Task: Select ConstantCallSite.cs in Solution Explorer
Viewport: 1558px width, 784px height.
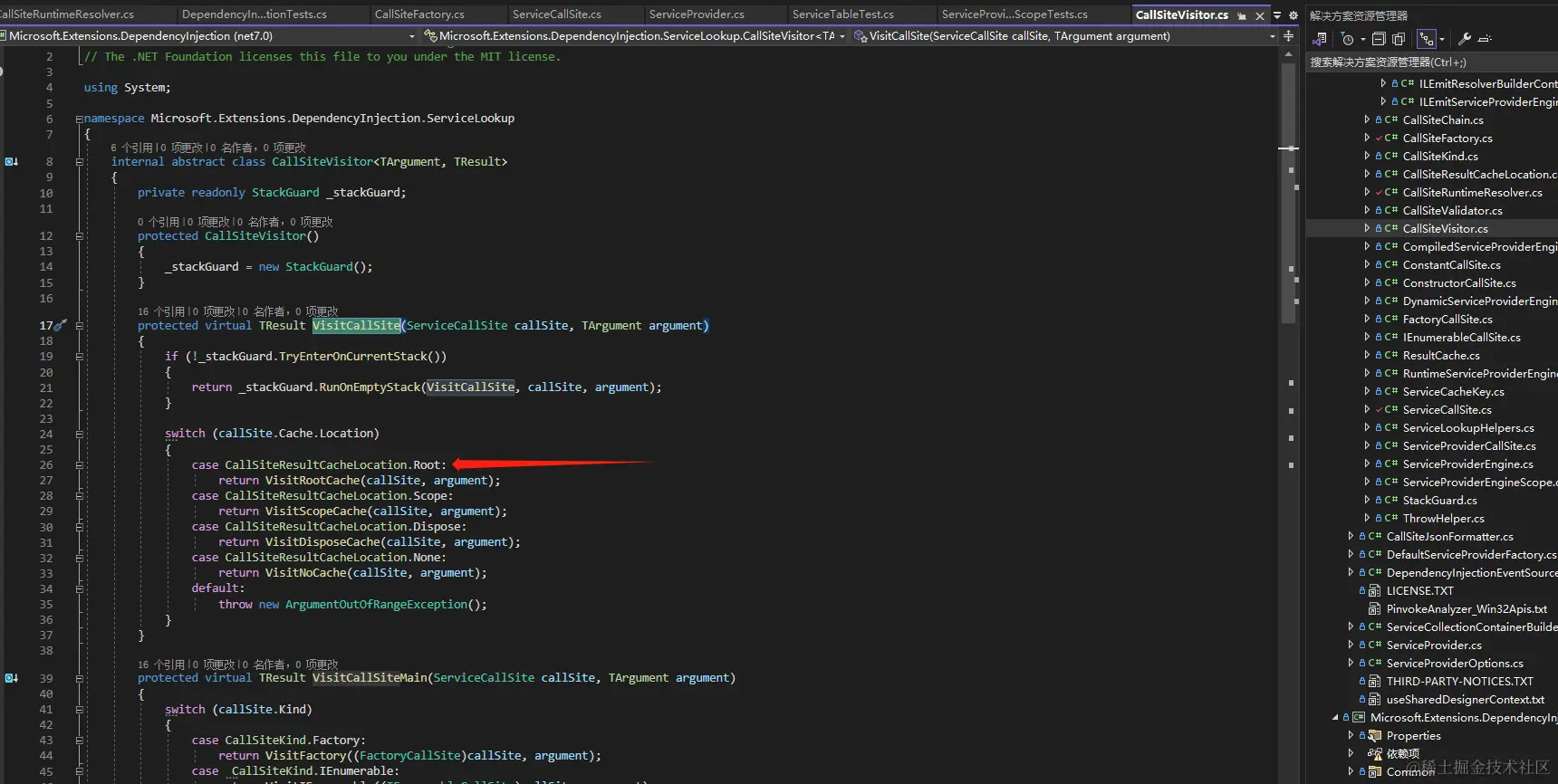Action: click(x=1451, y=264)
